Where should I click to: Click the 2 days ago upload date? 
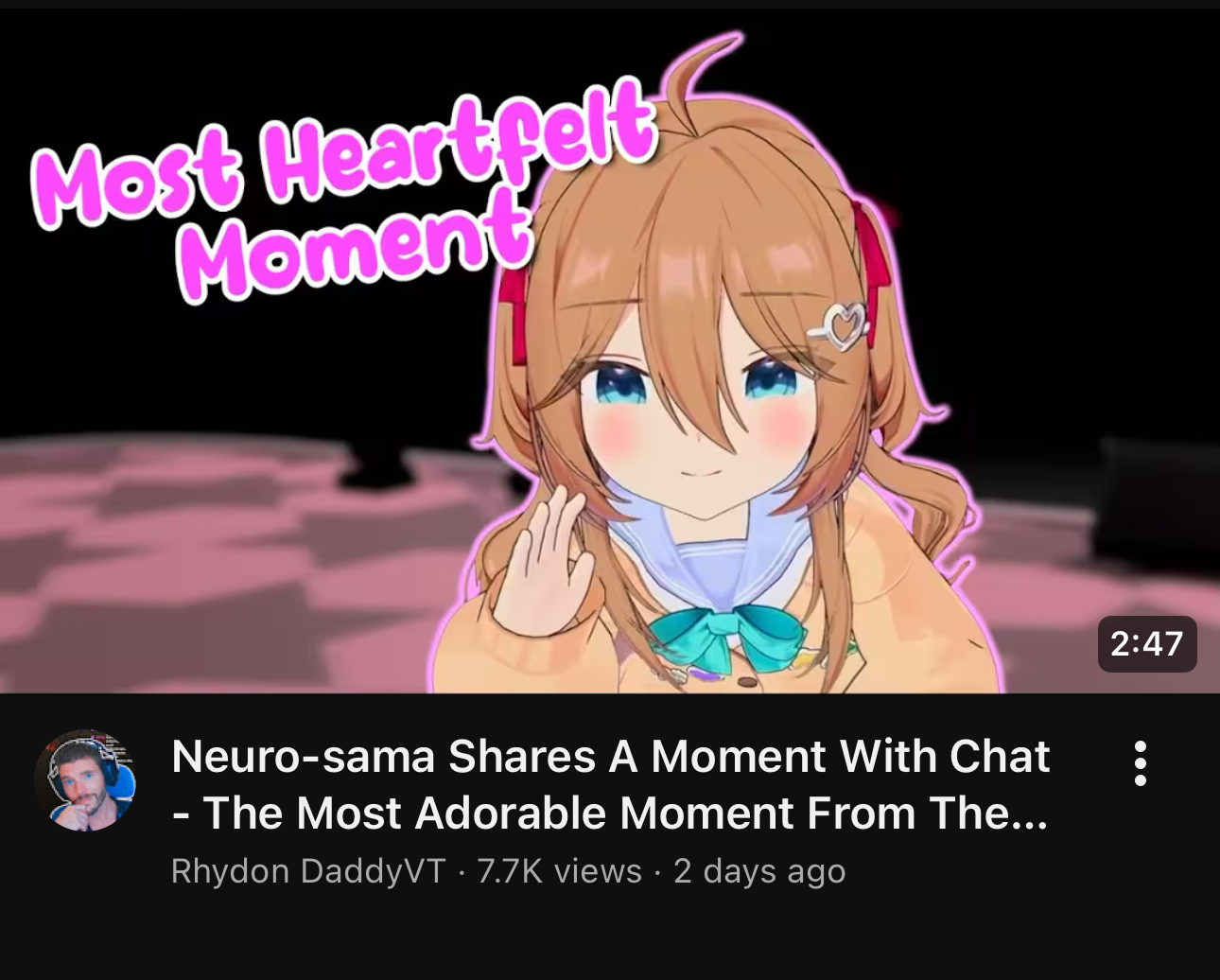pyautogui.click(x=759, y=871)
